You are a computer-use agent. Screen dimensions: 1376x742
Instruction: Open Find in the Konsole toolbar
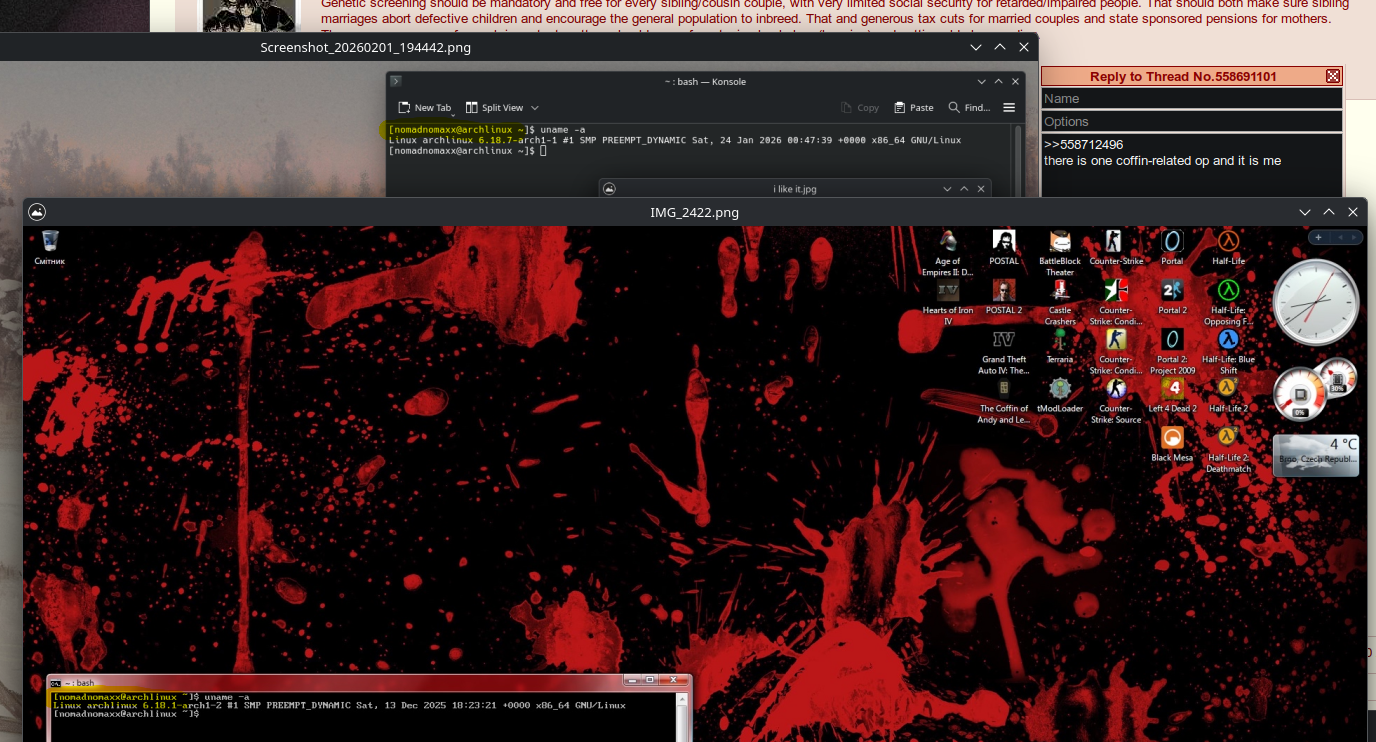coord(969,107)
